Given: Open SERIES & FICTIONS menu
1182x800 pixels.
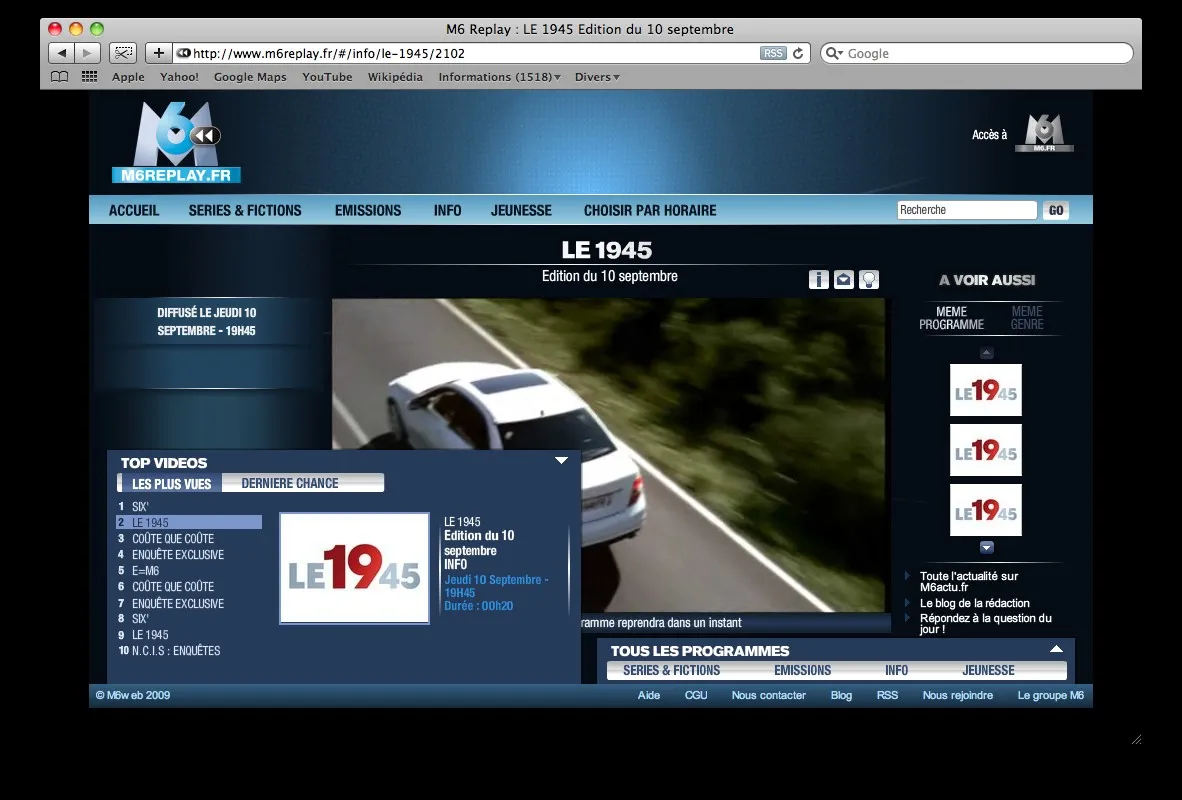Looking at the screenshot, I should pos(245,210).
